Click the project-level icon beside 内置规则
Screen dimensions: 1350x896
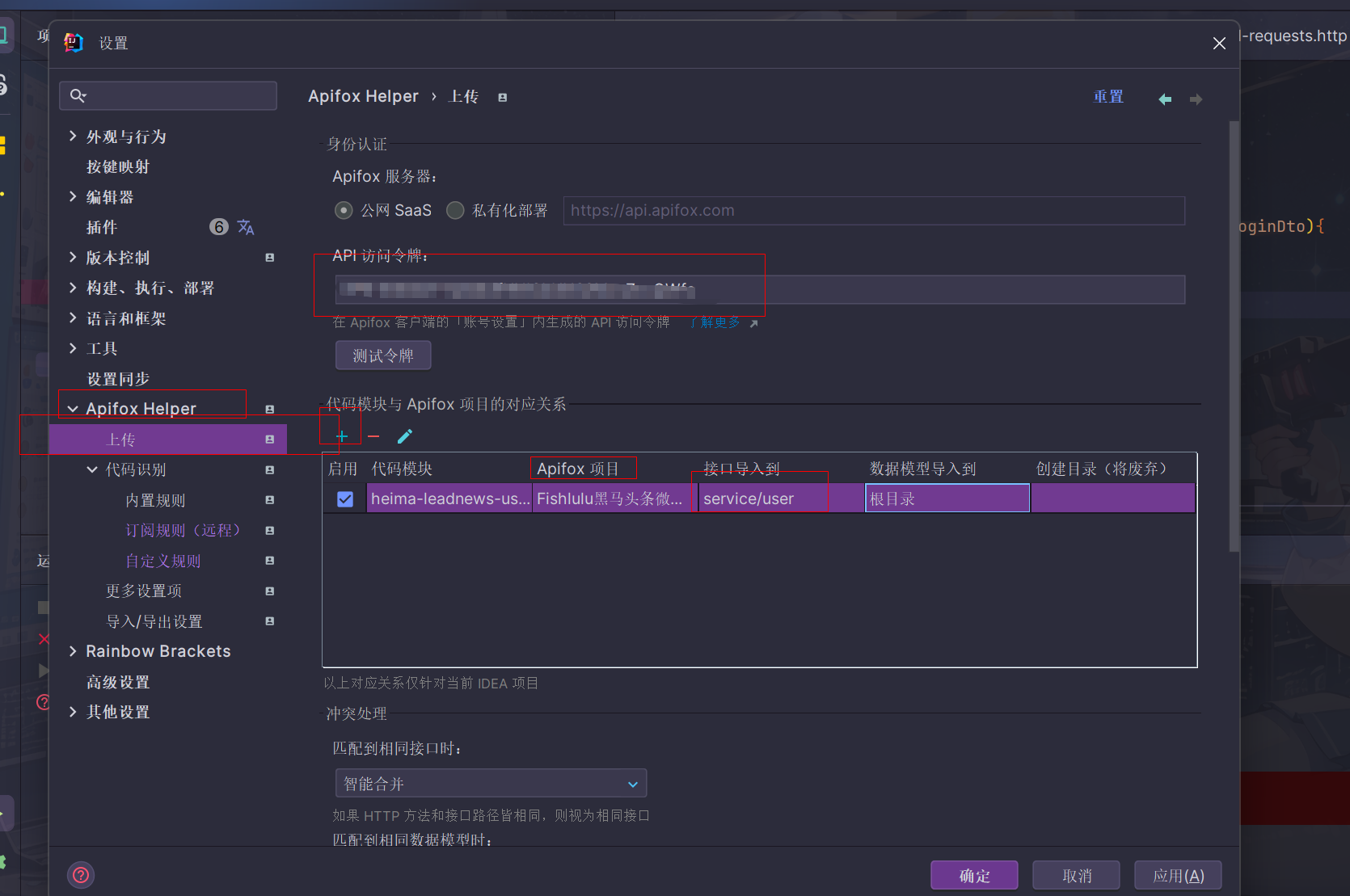click(x=270, y=500)
